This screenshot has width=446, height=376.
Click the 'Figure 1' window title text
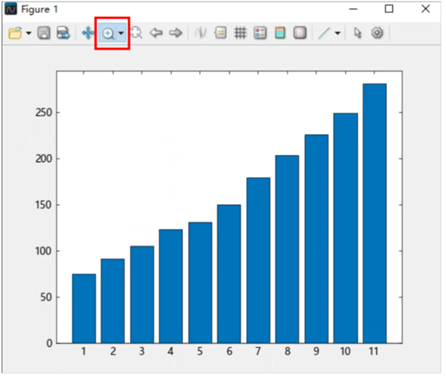pos(40,9)
